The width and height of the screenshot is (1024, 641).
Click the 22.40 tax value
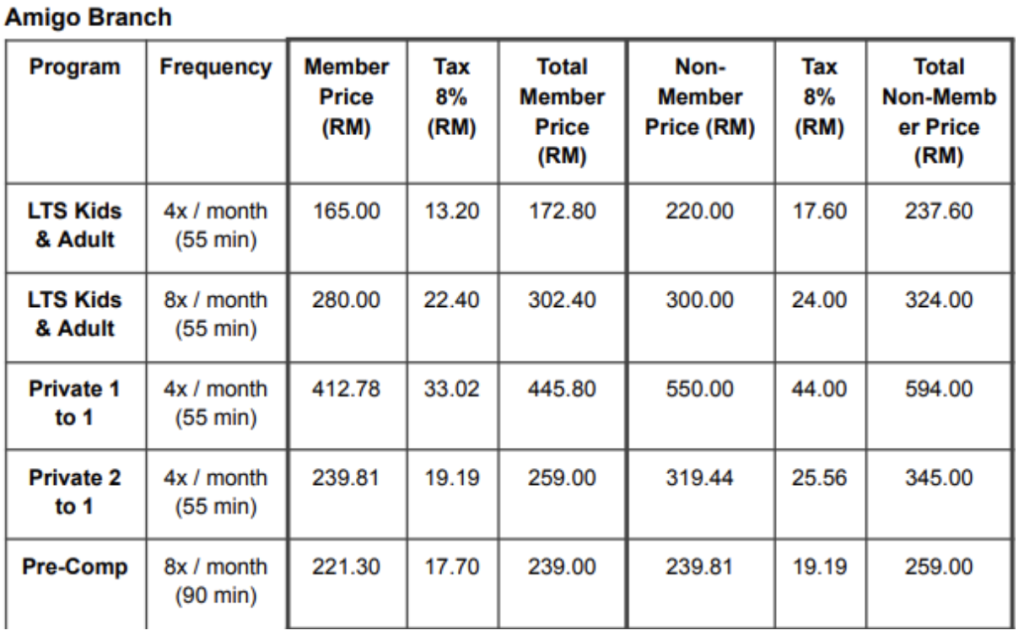pyautogui.click(x=451, y=301)
